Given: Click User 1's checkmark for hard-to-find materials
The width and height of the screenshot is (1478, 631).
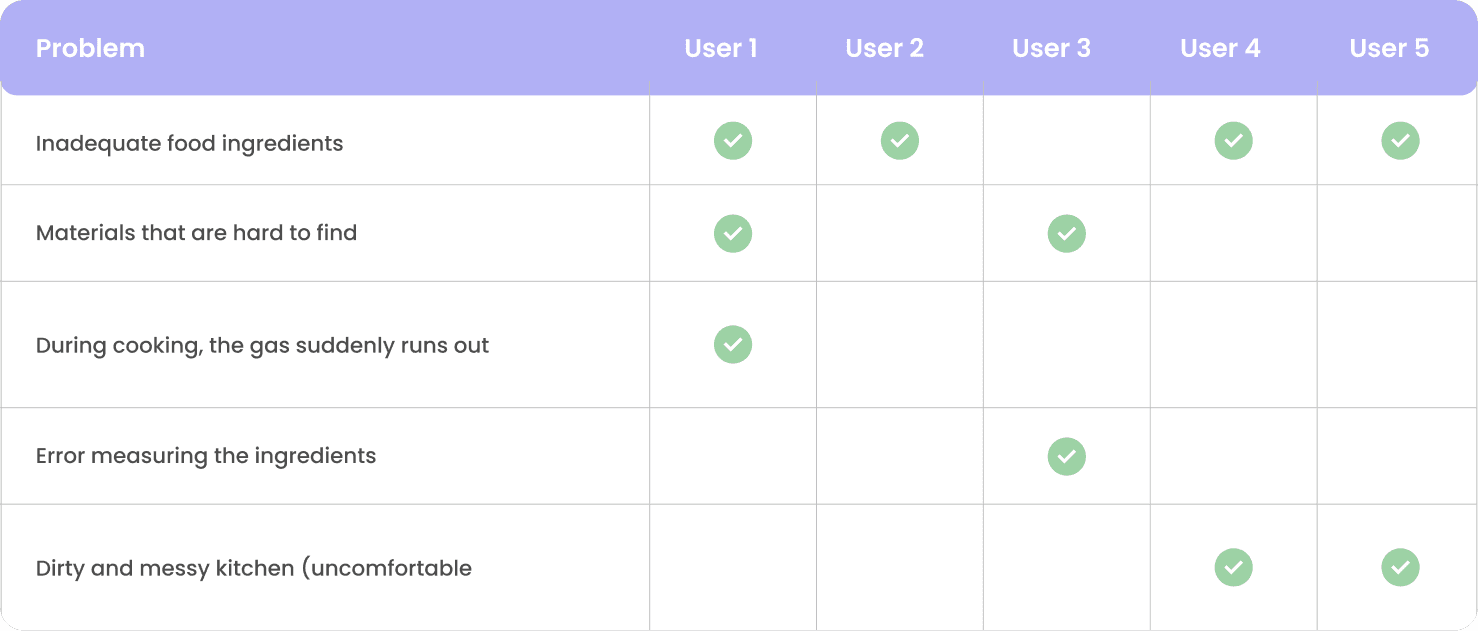Looking at the screenshot, I should [733, 233].
